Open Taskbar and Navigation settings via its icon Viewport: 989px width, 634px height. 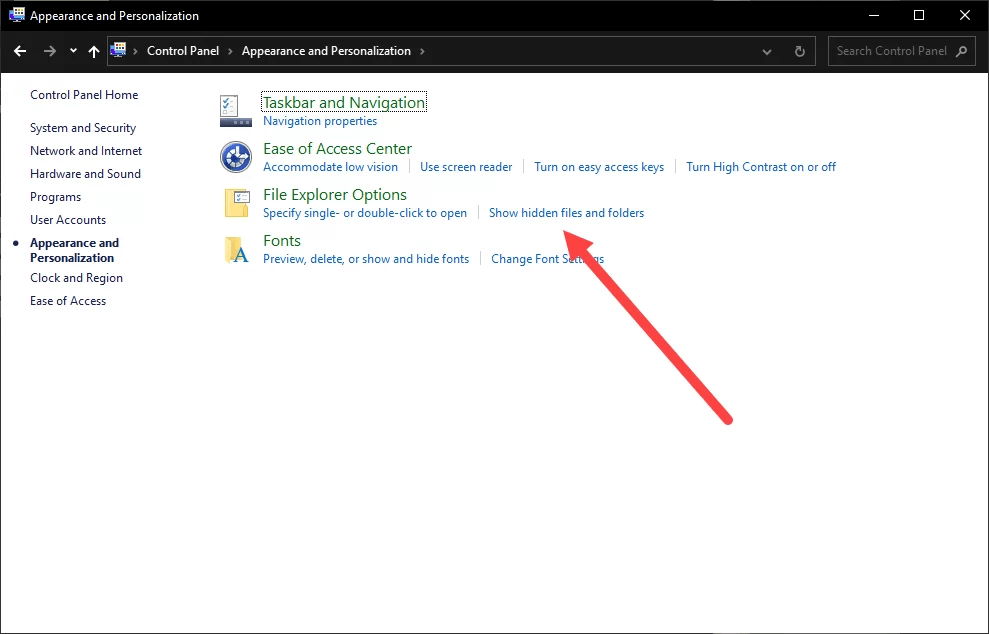click(x=235, y=110)
